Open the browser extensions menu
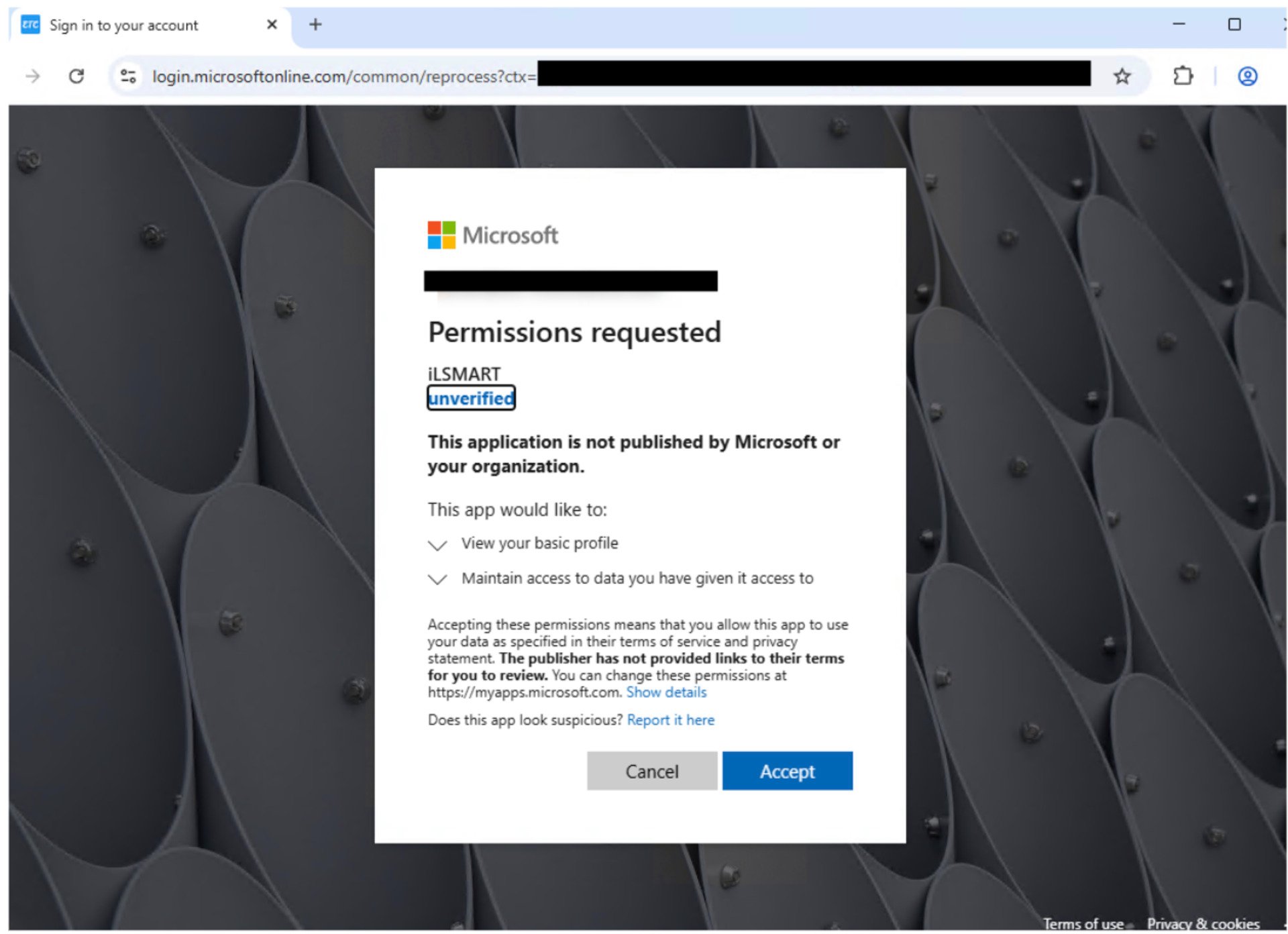 pyautogui.click(x=1183, y=76)
